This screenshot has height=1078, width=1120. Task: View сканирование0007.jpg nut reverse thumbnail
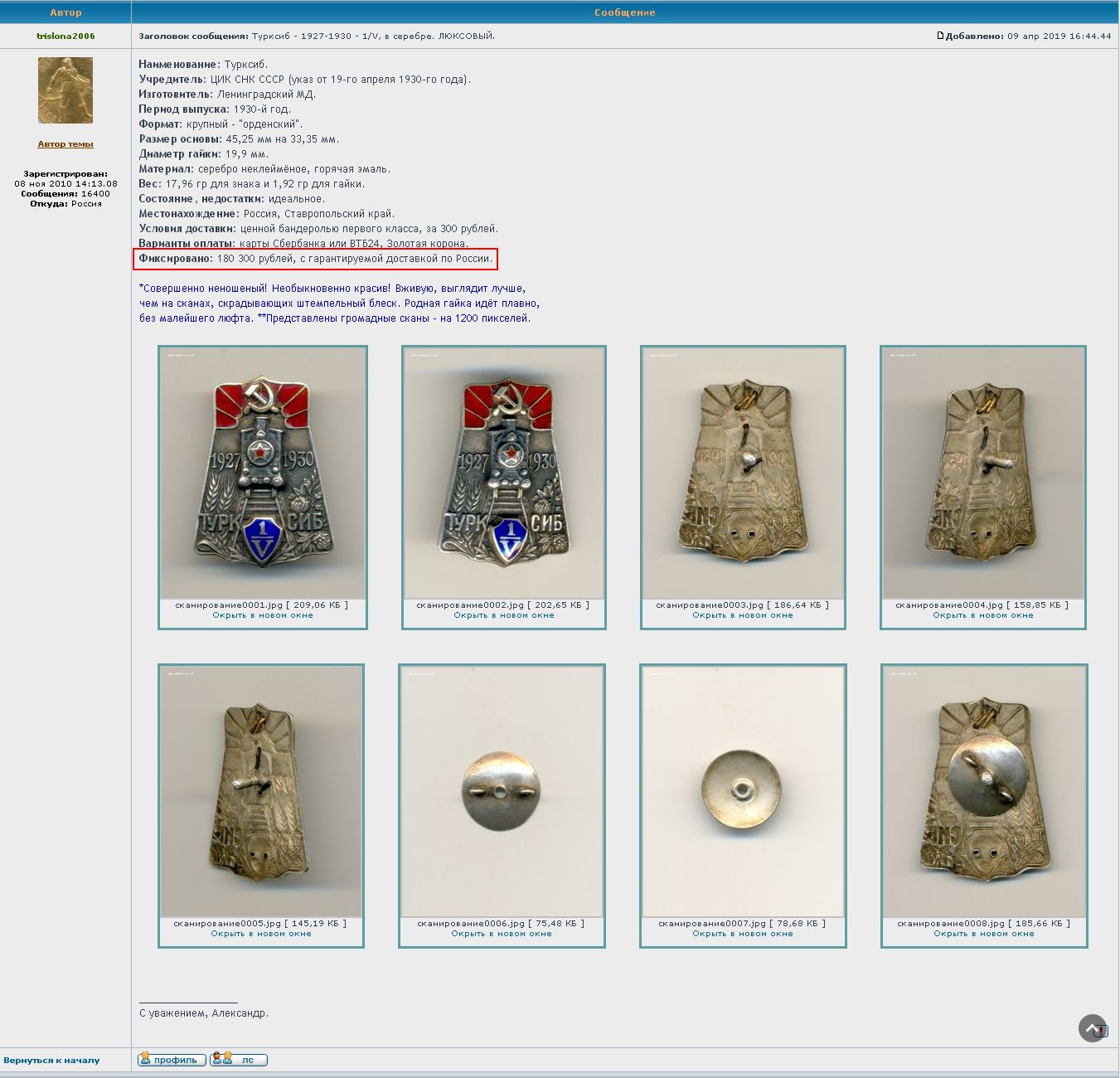point(743,791)
